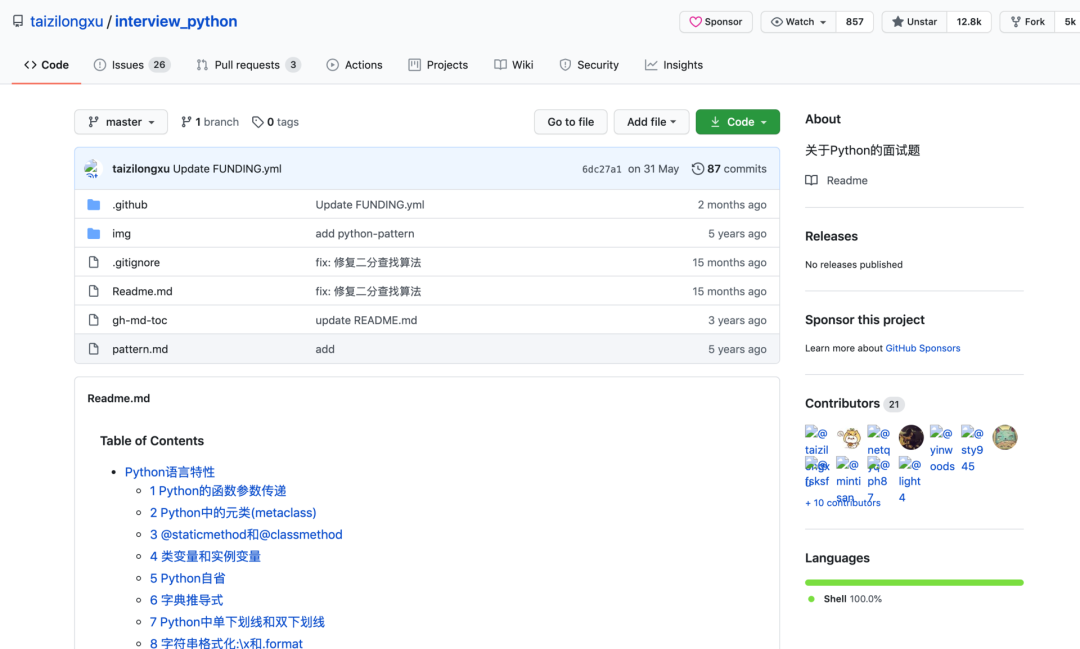Open 2 Python中的元类(metaclass) link
The width and height of the screenshot is (1080, 649).
(233, 513)
